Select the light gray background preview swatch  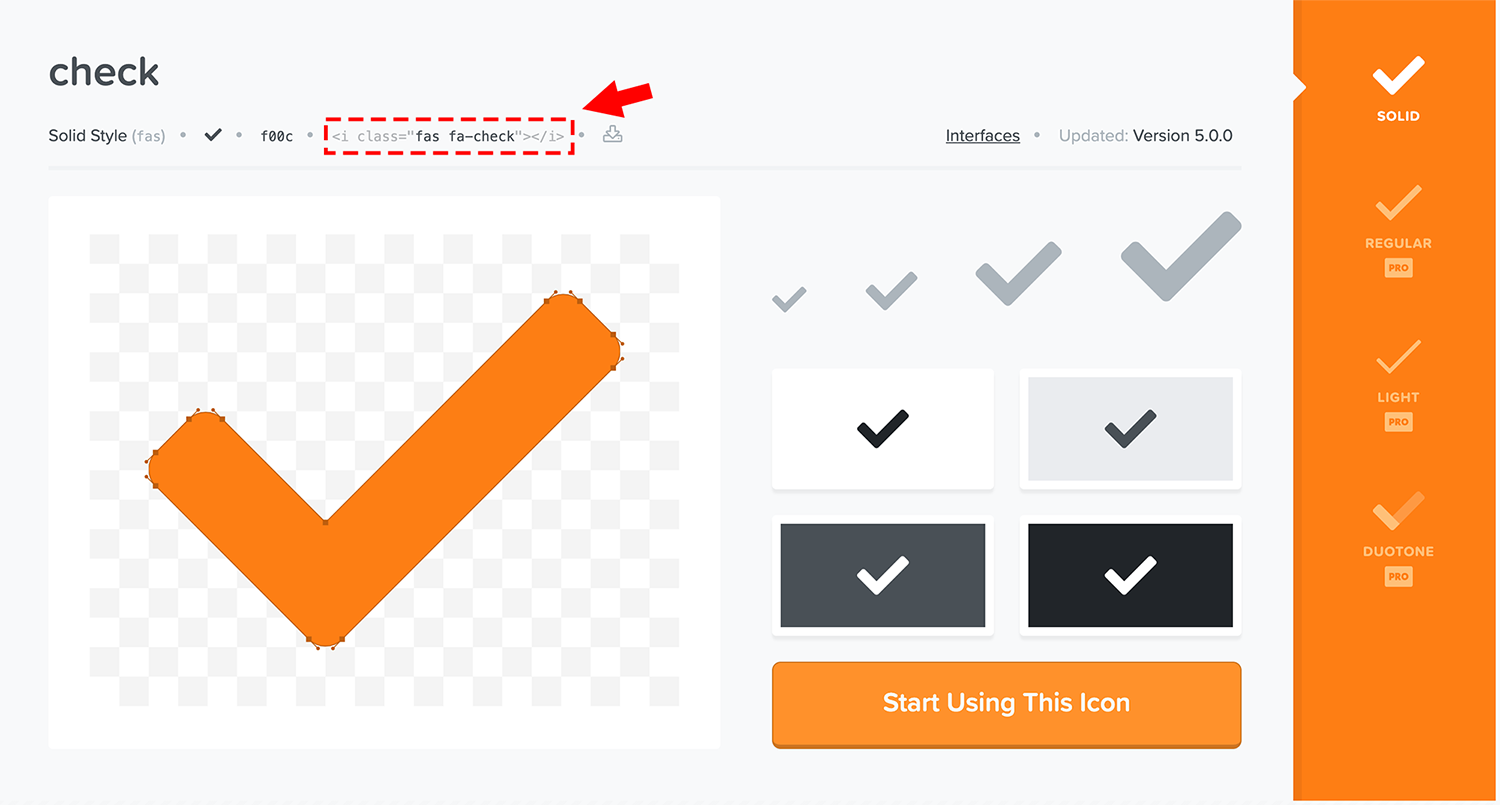[1130, 429]
